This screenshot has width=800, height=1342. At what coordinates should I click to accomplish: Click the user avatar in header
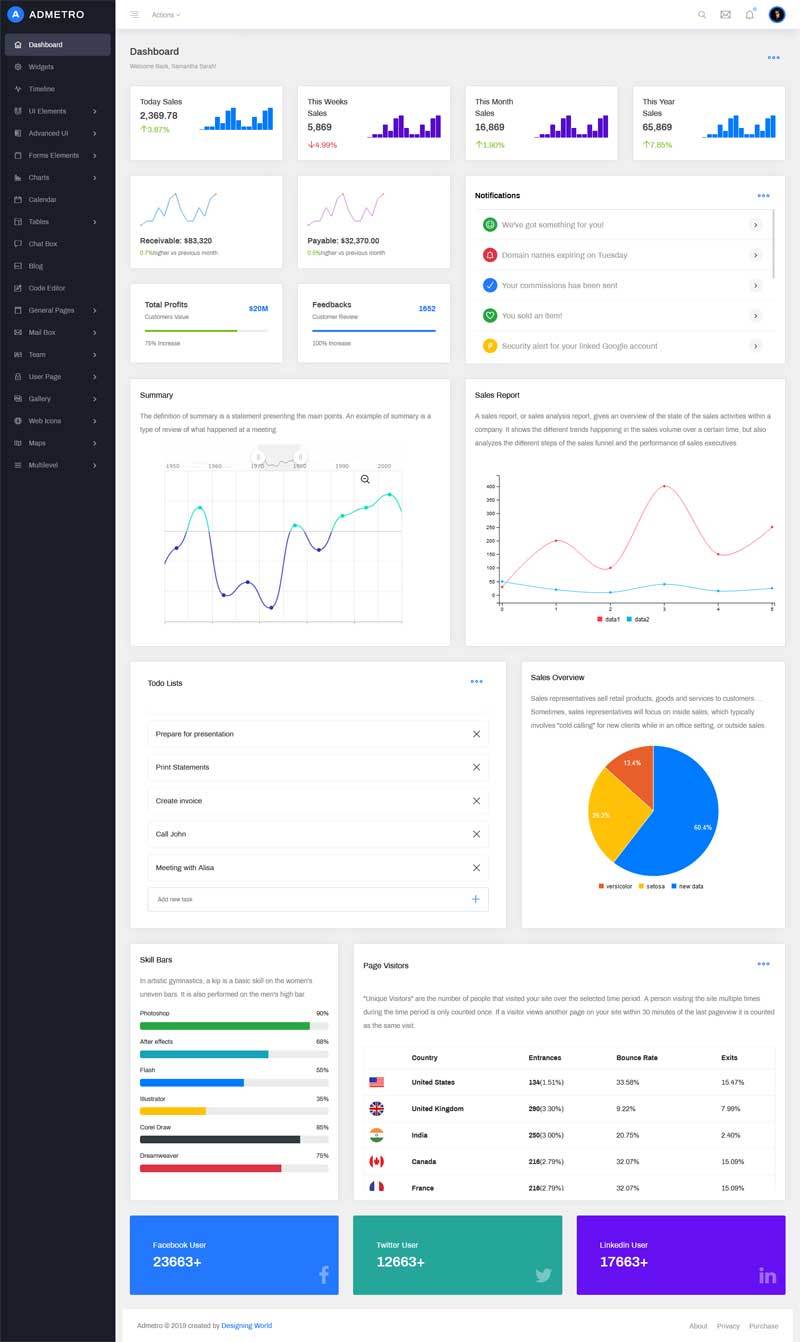point(777,15)
